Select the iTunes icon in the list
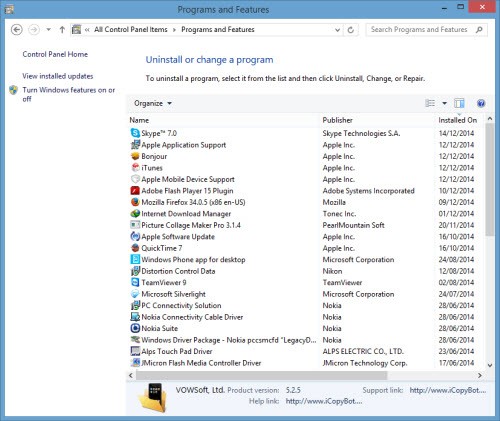500x421 pixels. point(135,168)
